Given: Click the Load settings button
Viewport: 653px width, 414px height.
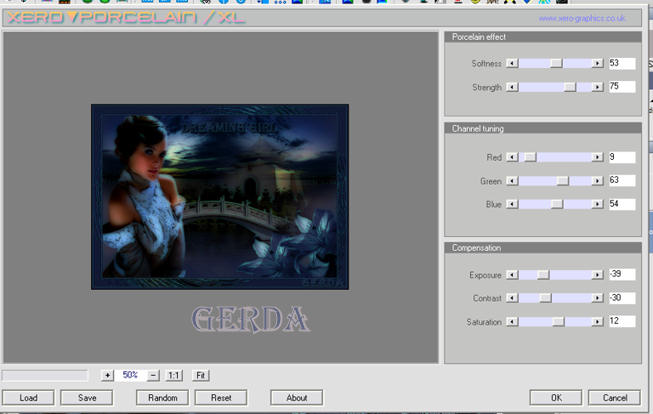Looking at the screenshot, I should pyautogui.click(x=28, y=398).
